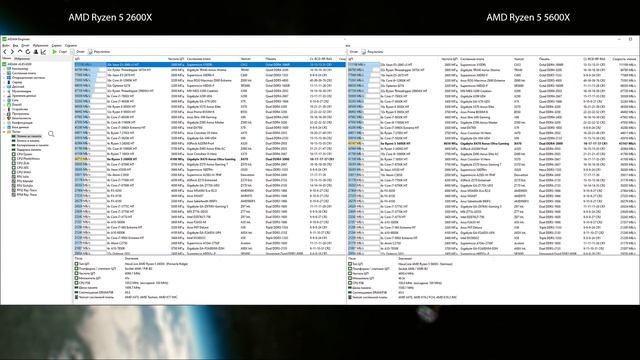Viewport: 640px width, 360px height.
Task: Select the Безопасность shield icon in tree
Action: point(9,118)
